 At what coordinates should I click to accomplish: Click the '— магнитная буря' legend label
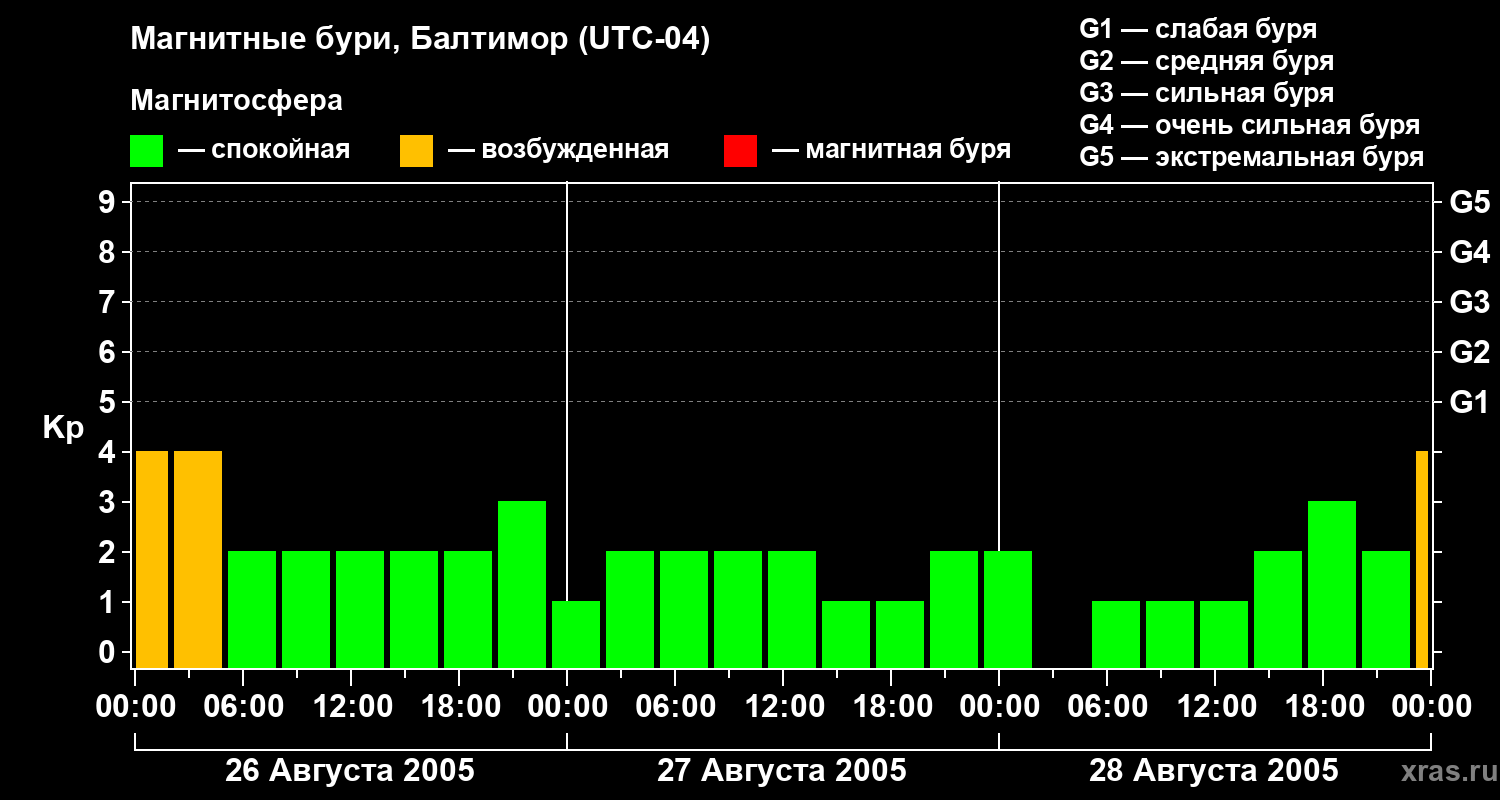pos(892,150)
